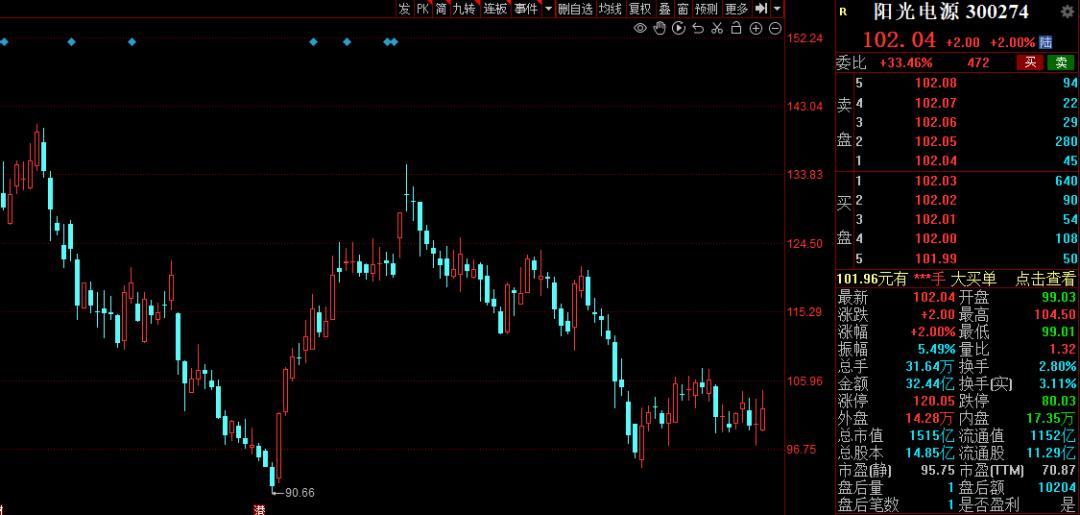Select sell level 2 price 102.05
Screen dimensions: 1080x515
click(x=935, y=141)
